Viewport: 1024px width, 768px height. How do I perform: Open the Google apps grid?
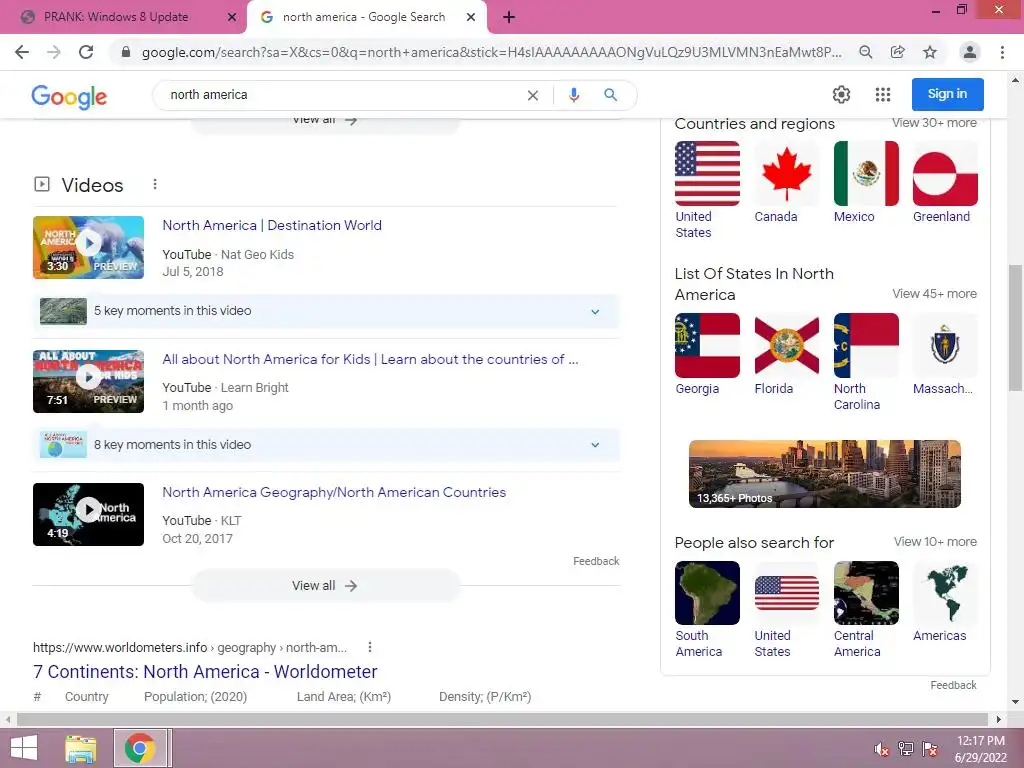coord(883,95)
